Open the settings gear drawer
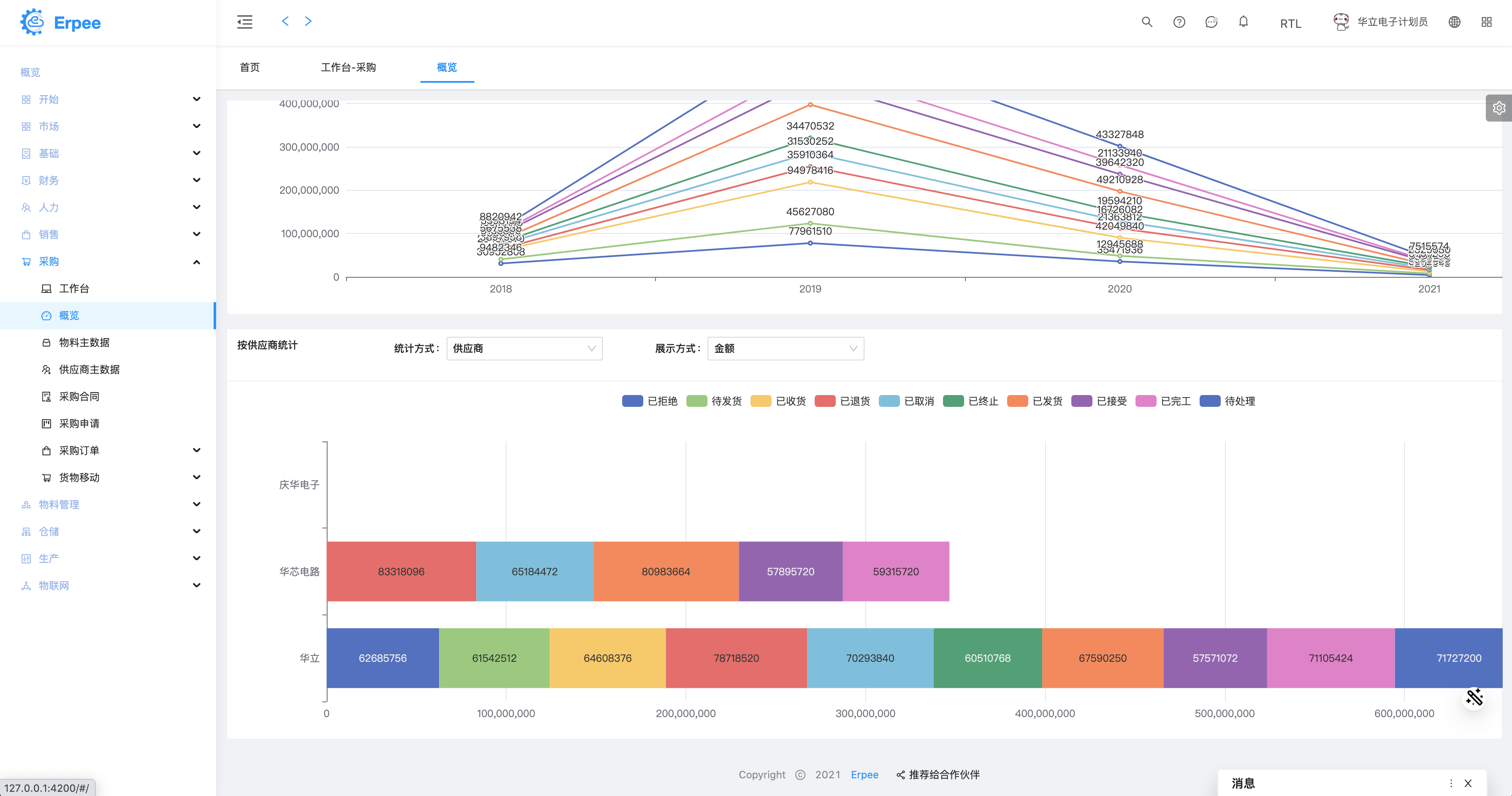Image resolution: width=1512 pixels, height=796 pixels. [x=1498, y=108]
